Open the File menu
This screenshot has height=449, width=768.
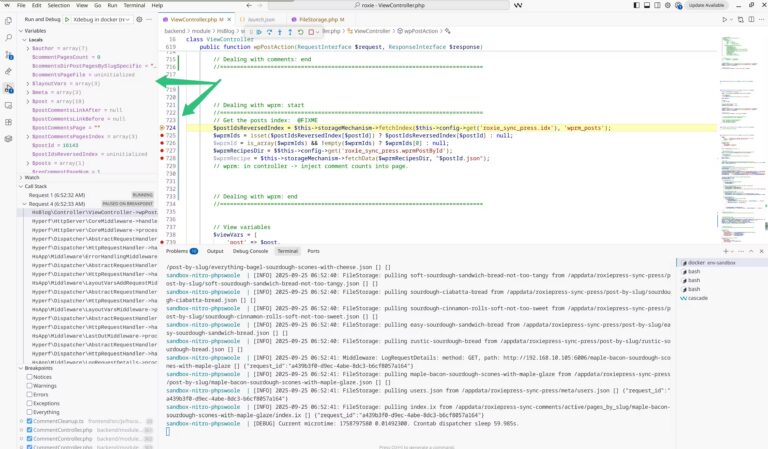coord(21,5)
